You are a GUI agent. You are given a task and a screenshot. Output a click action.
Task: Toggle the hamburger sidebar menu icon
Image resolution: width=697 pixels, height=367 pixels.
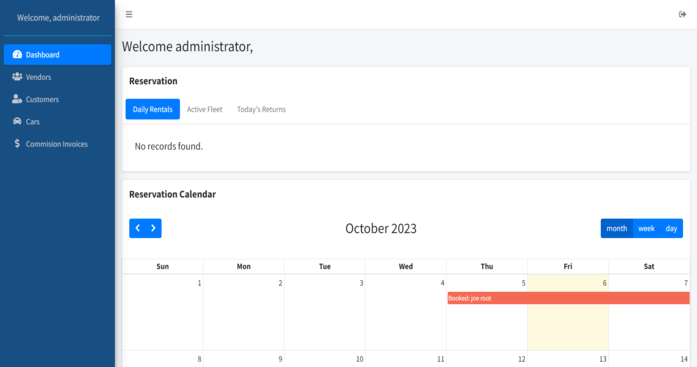[129, 14]
